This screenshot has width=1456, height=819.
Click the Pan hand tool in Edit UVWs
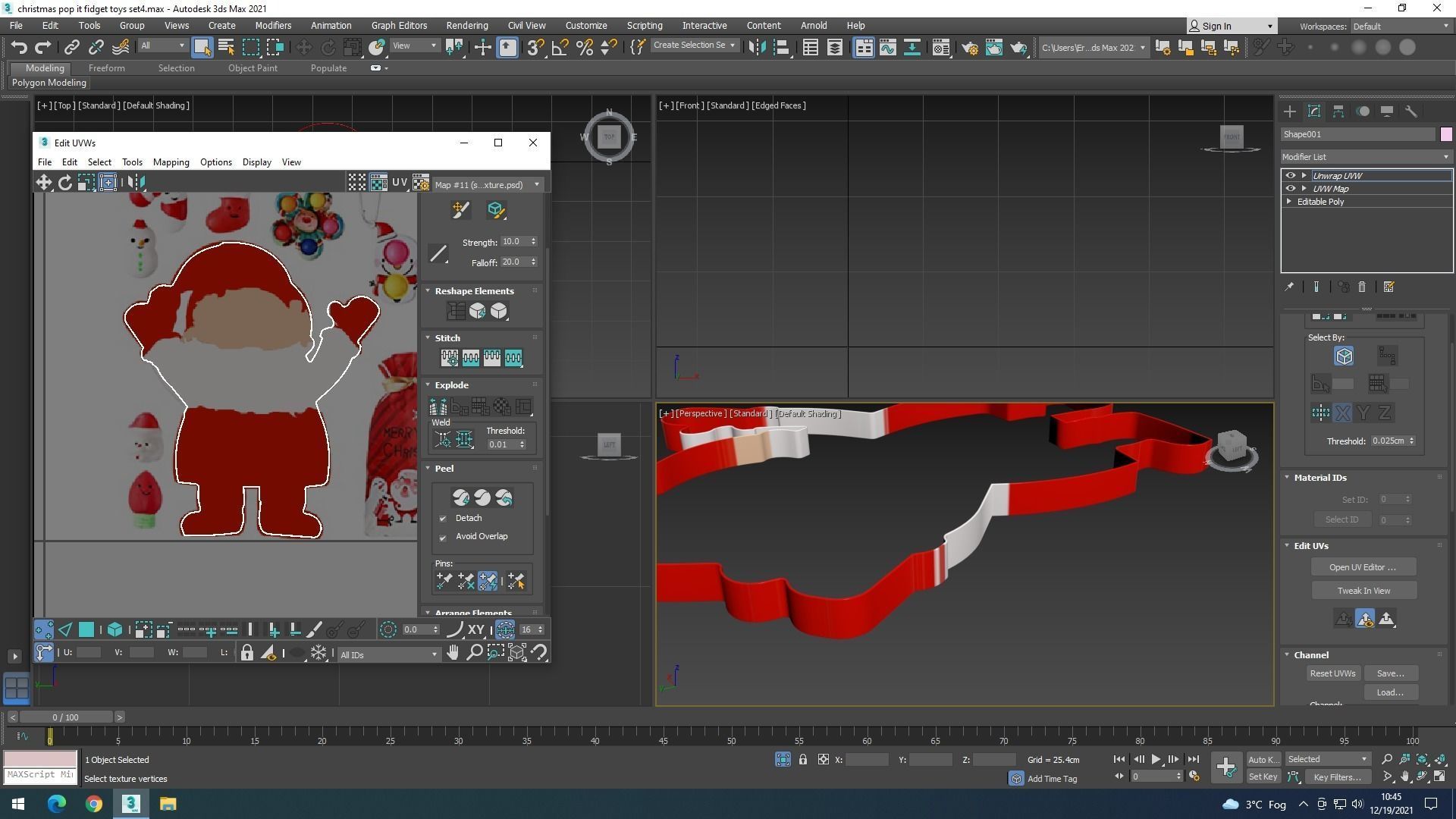coord(453,652)
